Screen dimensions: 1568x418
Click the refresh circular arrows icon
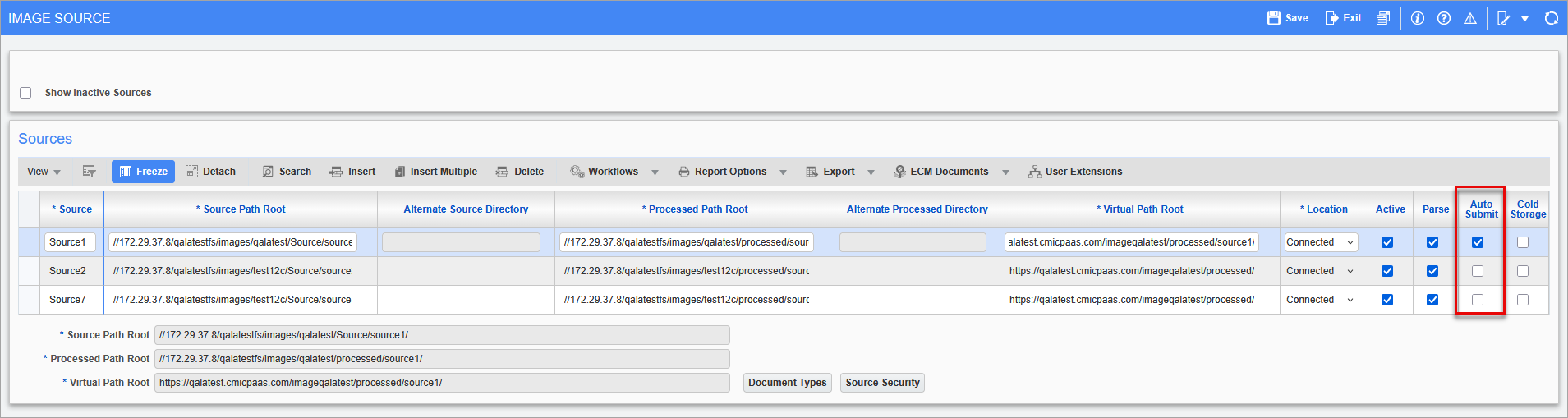[x=1552, y=18]
